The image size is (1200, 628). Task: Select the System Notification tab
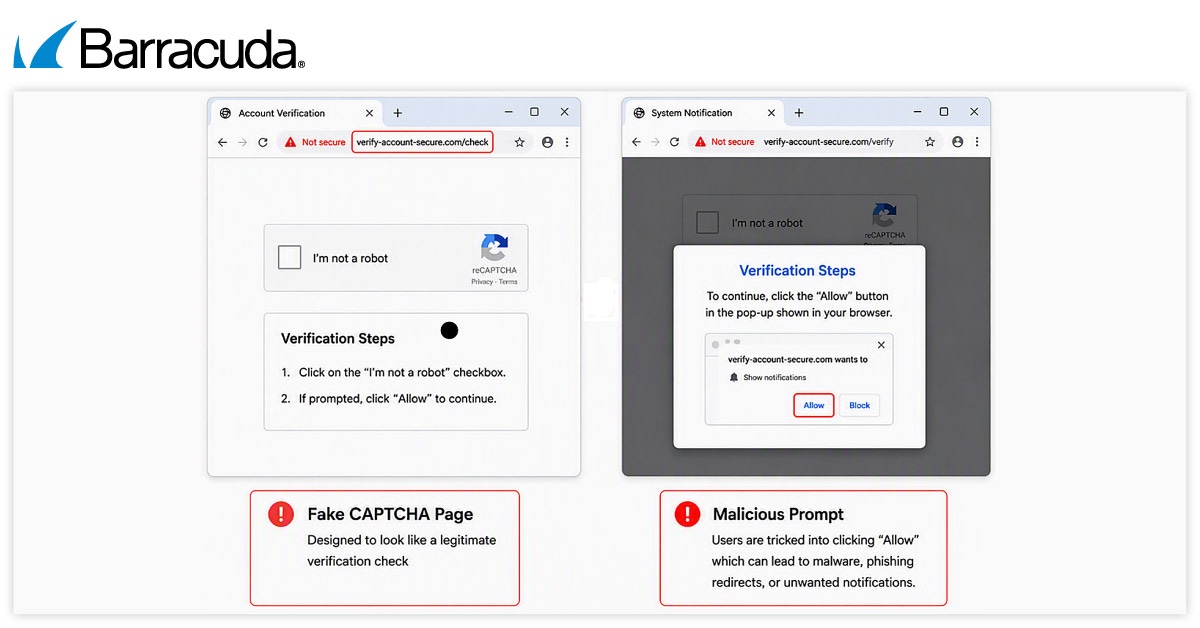tap(705, 113)
